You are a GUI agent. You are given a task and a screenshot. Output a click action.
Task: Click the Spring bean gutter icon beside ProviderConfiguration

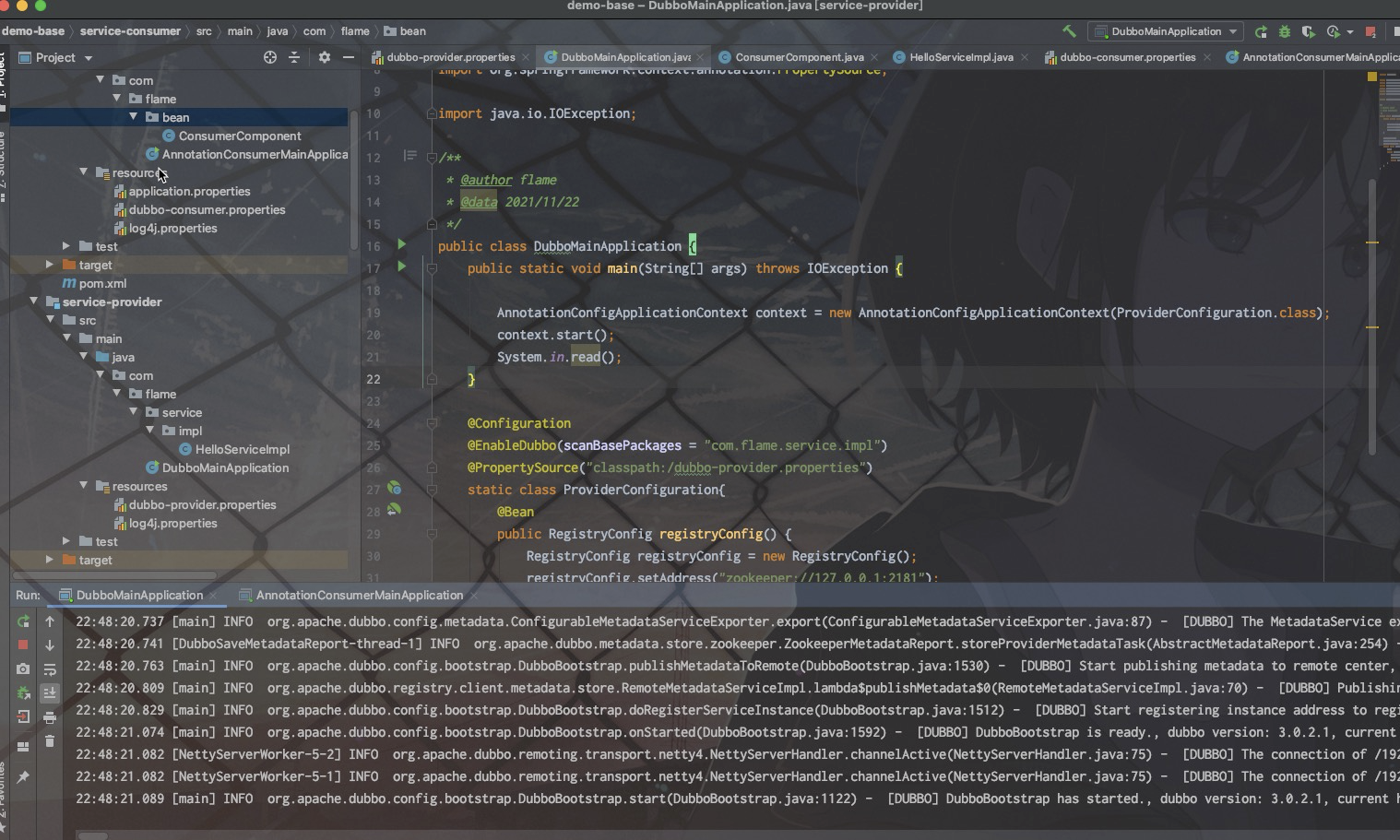pyautogui.click(x=394, y=488)
